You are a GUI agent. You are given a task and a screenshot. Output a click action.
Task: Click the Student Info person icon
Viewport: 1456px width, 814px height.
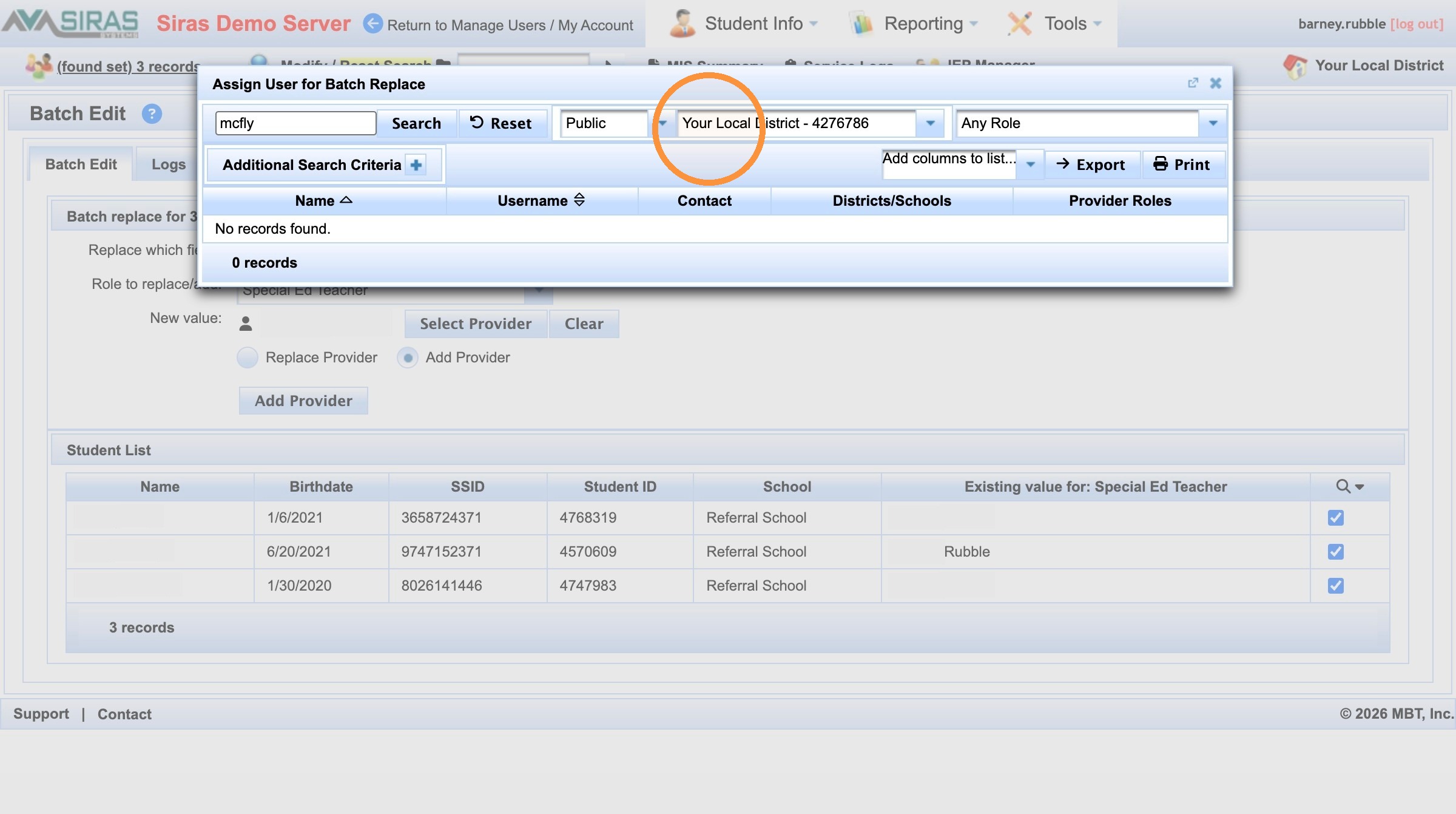(682, 24)
